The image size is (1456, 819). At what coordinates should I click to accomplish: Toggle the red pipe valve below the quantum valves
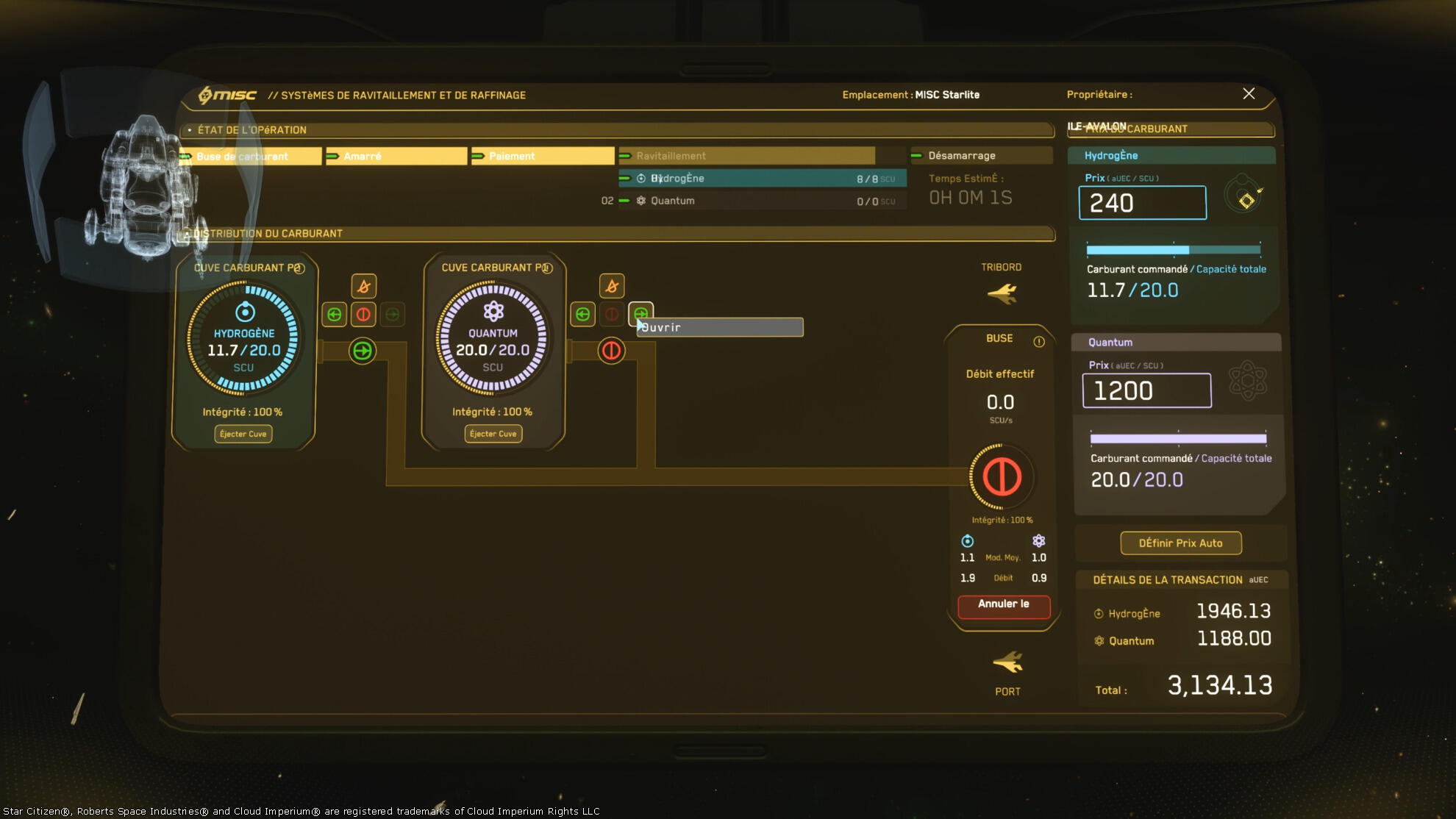point(611,351)
